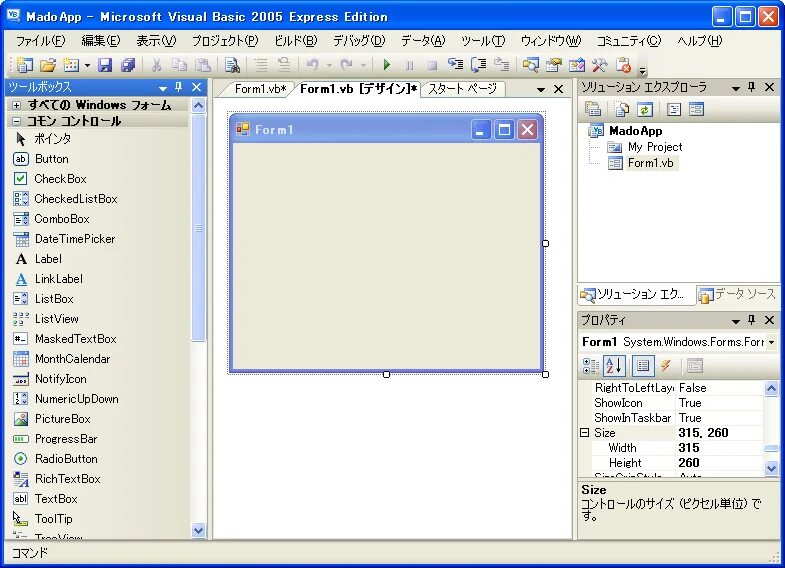Screen dimensions: 785x568
Task: Open the Properties window from the main toolbar
Action: point(554,65)
